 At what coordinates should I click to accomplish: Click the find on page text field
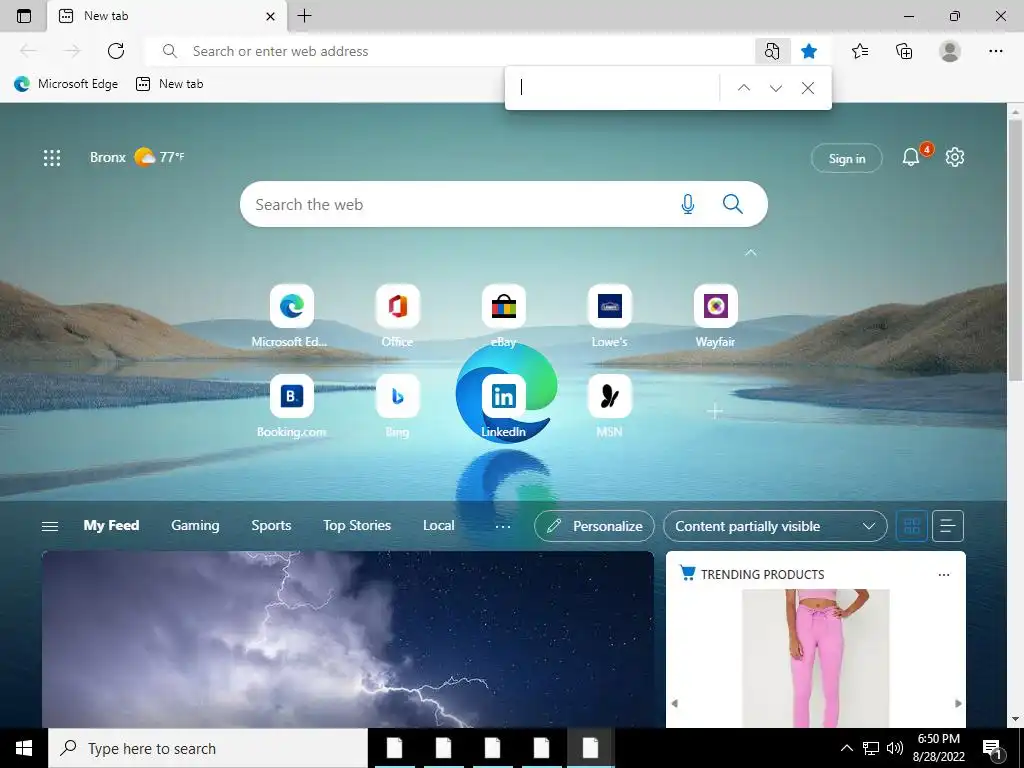(615, 88)
